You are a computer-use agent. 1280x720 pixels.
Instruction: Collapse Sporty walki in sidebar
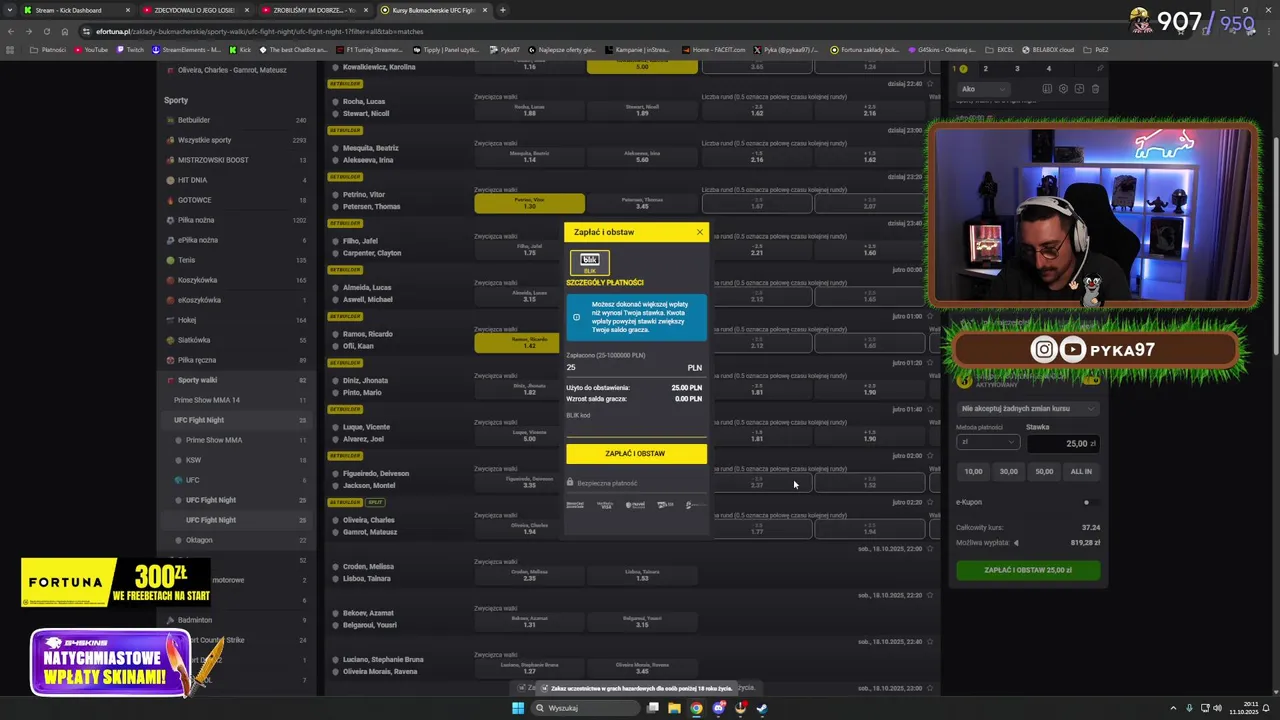[x=236, y=380]
